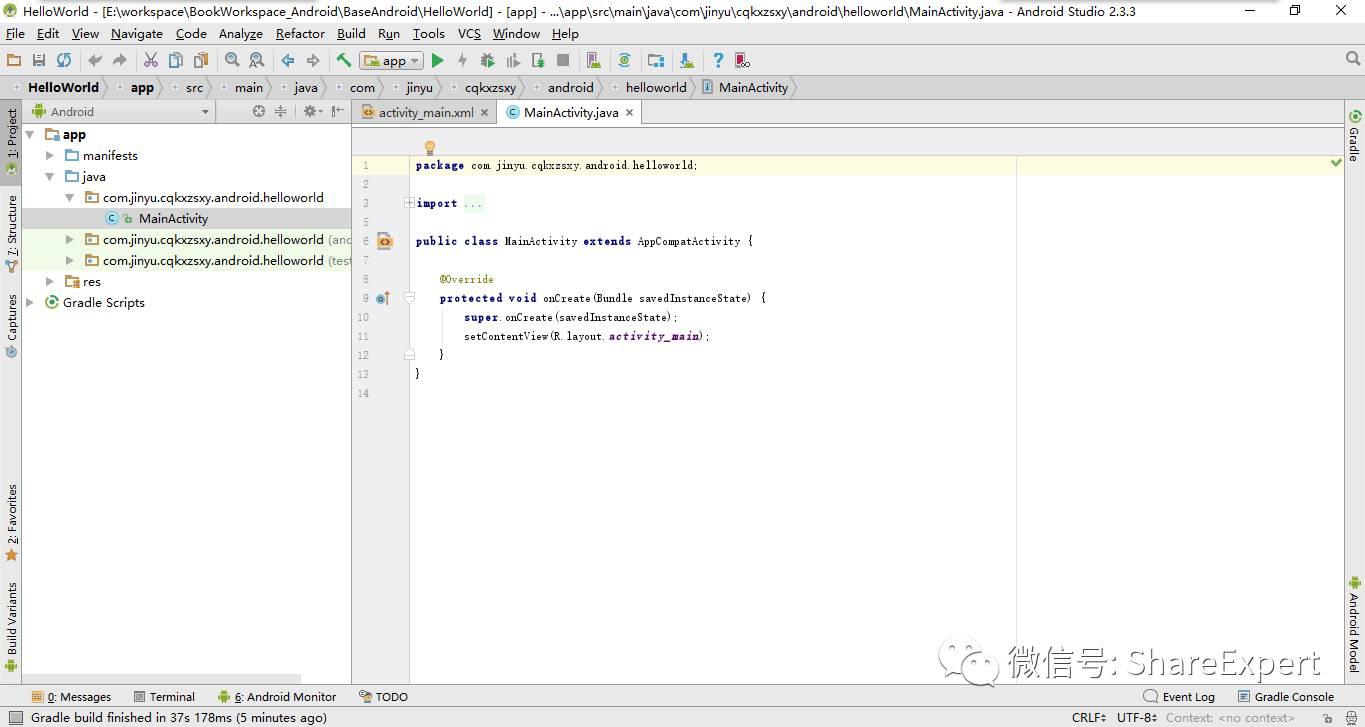The height and width of the screenshot is (727, 1365).
Task: Click the Synchronize refresh icon in toolbar
Action: [x=64, y=61]
